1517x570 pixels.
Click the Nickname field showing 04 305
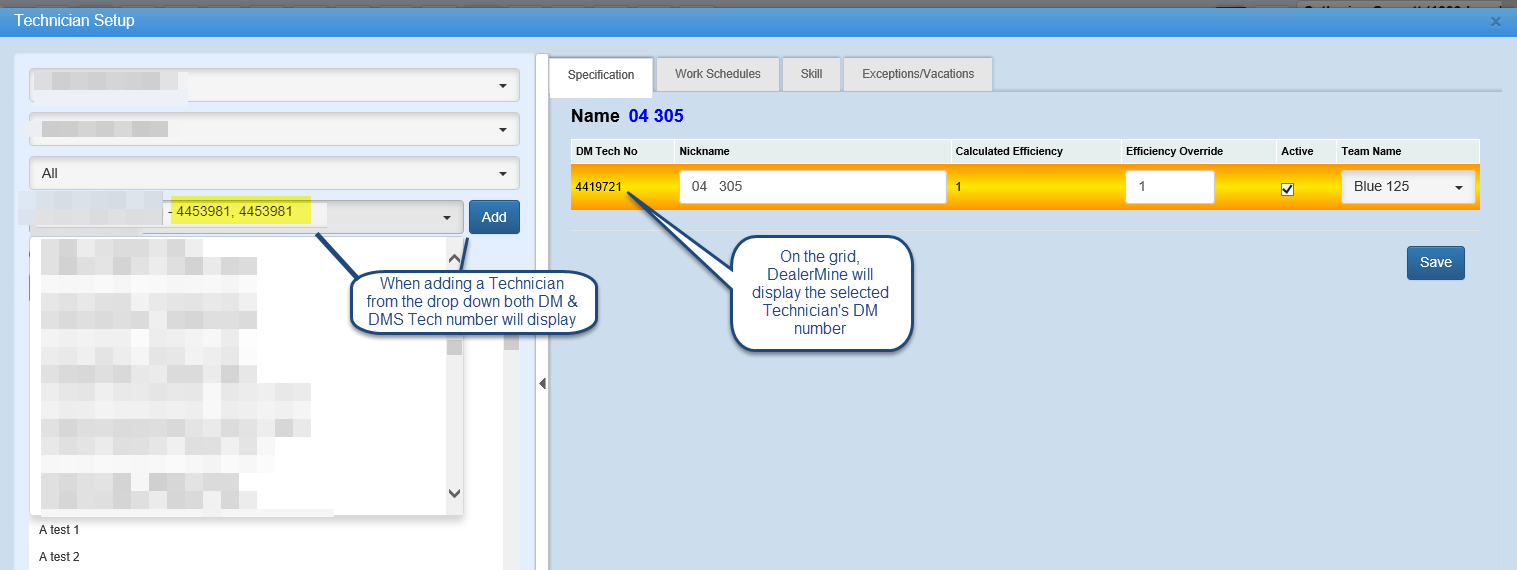click(x=812, y=187)
